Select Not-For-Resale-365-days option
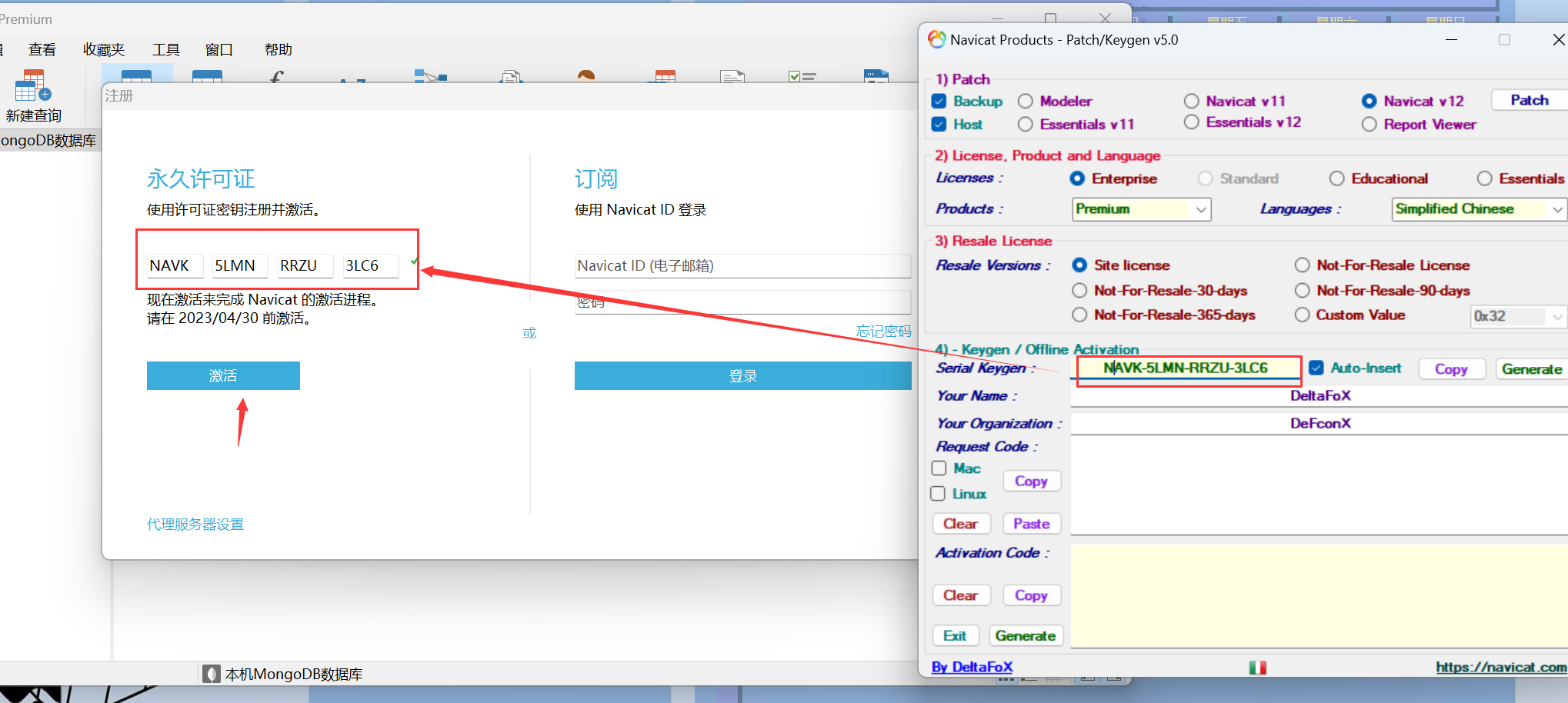Screen dimensions: 1568x703 [1080, 315]
